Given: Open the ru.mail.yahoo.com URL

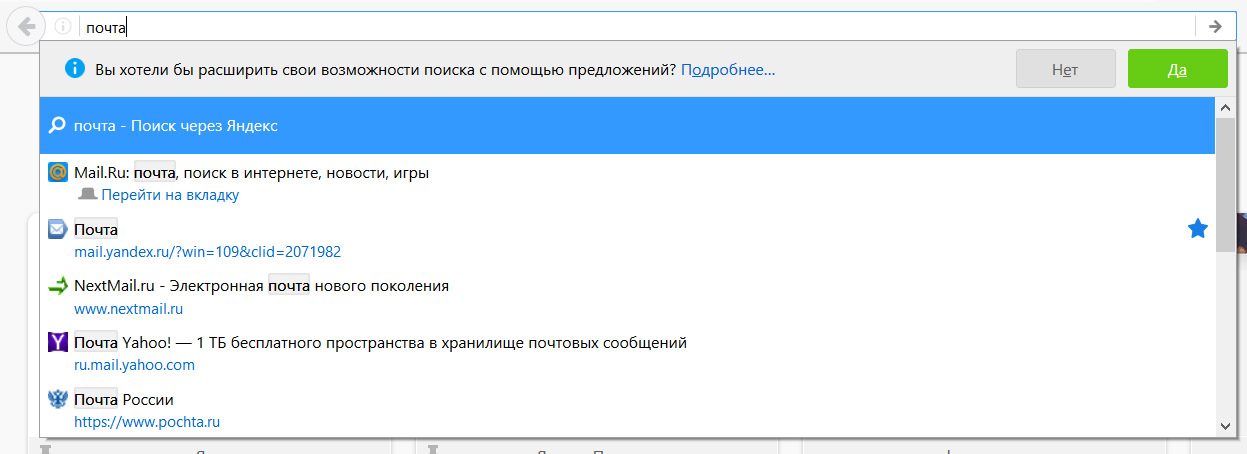Looking at the screenshot, I should pos(134,365).
